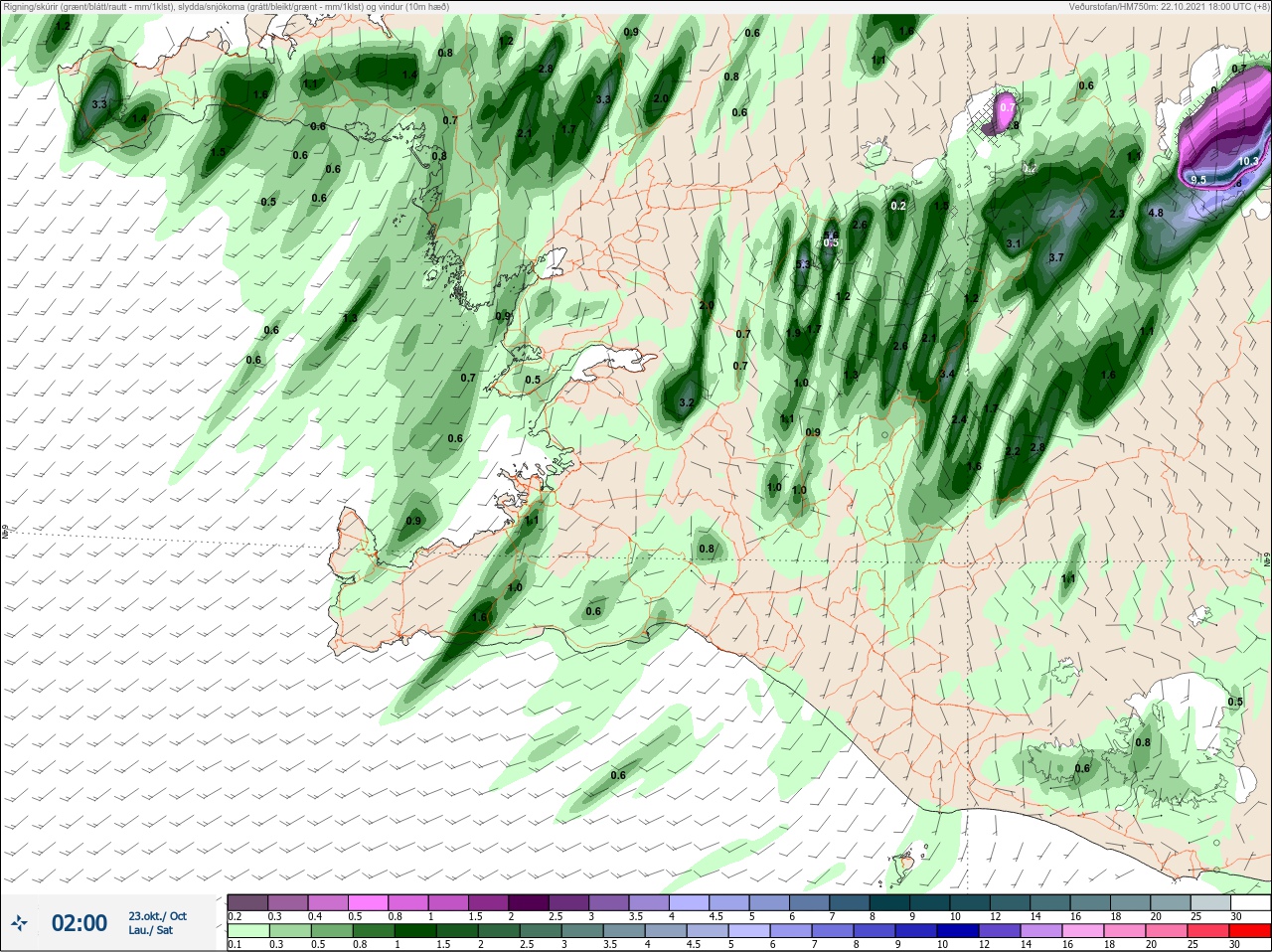Viewport: 1272px width, 952px height.
Task: Click the date label "23.okt./ Oct"
Action: (157, 916)
